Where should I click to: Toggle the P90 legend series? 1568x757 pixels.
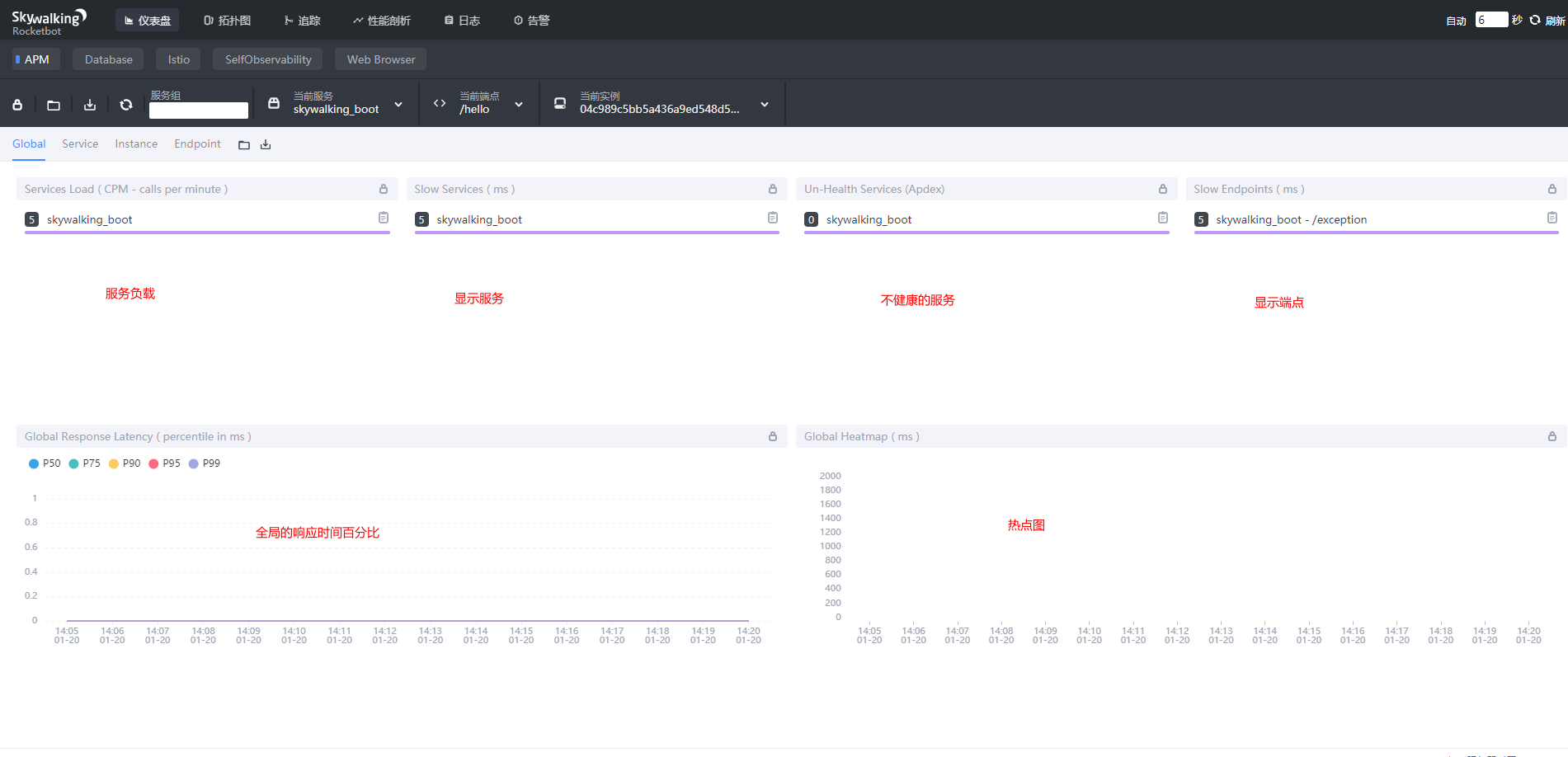[x=125, y=463]
